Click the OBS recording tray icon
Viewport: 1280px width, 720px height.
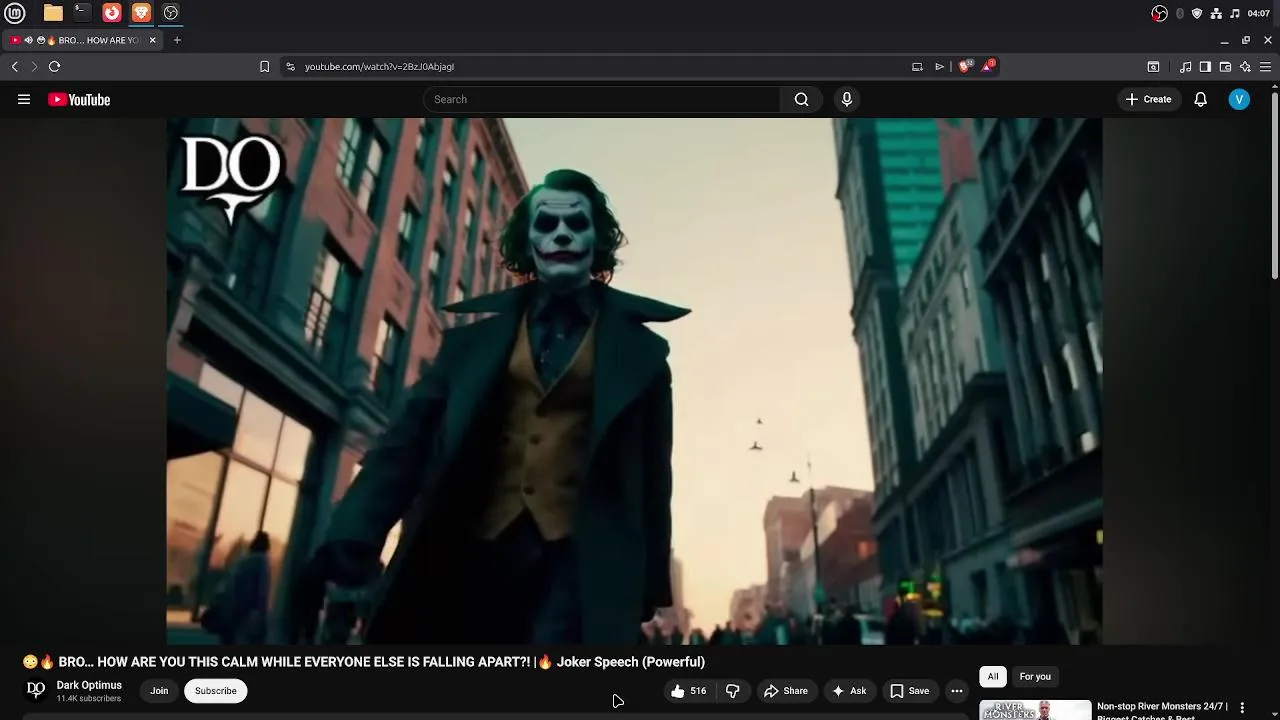point(1159,13)
